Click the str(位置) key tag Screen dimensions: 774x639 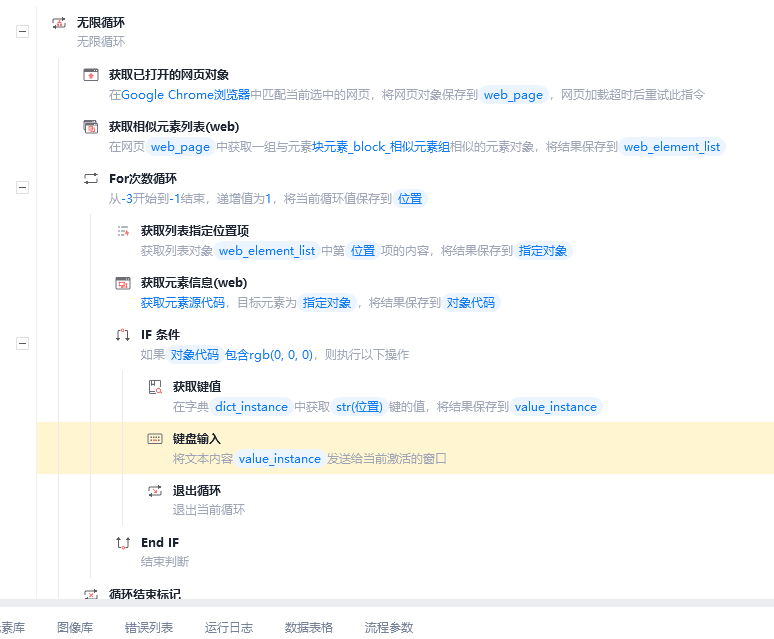click(359, 407)
